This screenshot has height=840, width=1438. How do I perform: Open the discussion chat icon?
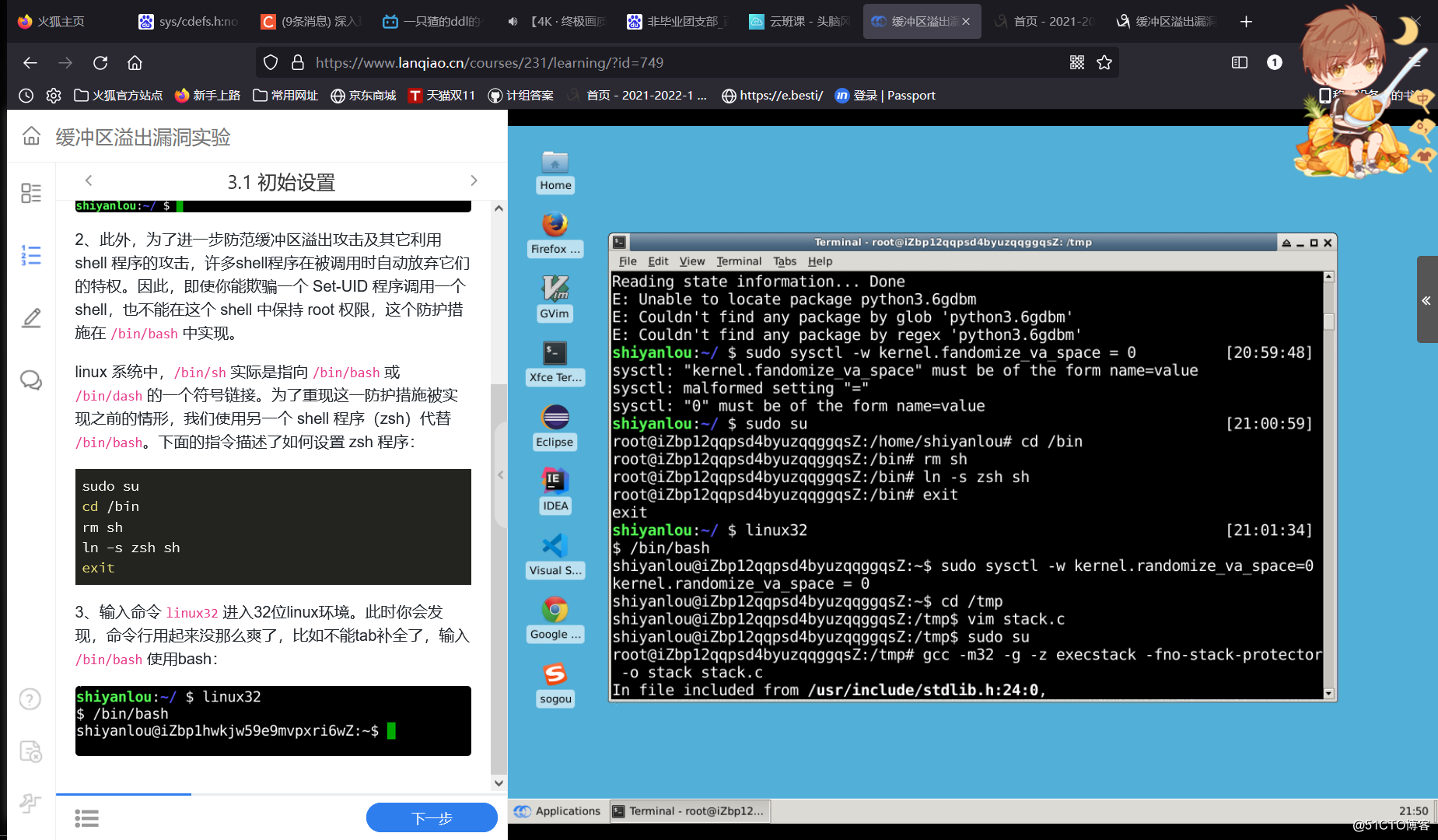pos(31,380)
